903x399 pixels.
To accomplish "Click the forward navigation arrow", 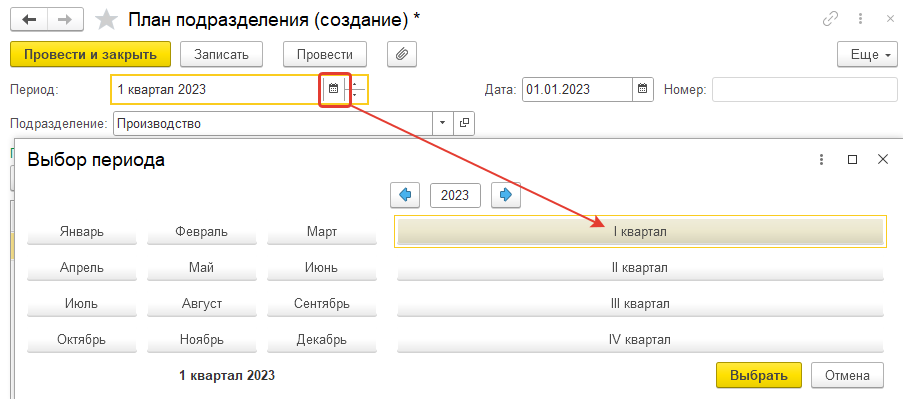I will [x=65, y=20].
